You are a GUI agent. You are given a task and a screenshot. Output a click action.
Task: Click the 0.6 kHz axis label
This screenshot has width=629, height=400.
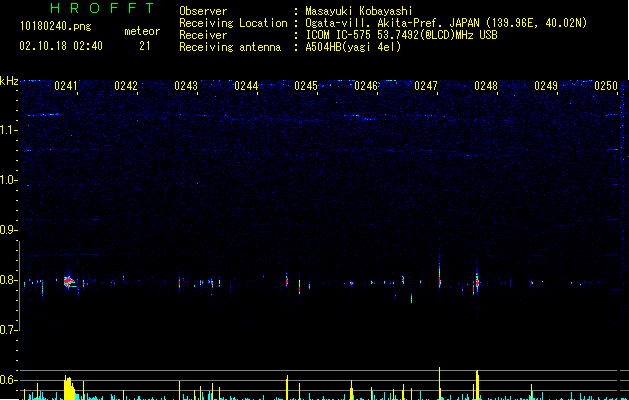pyautogui.click(x=8, y=380)
